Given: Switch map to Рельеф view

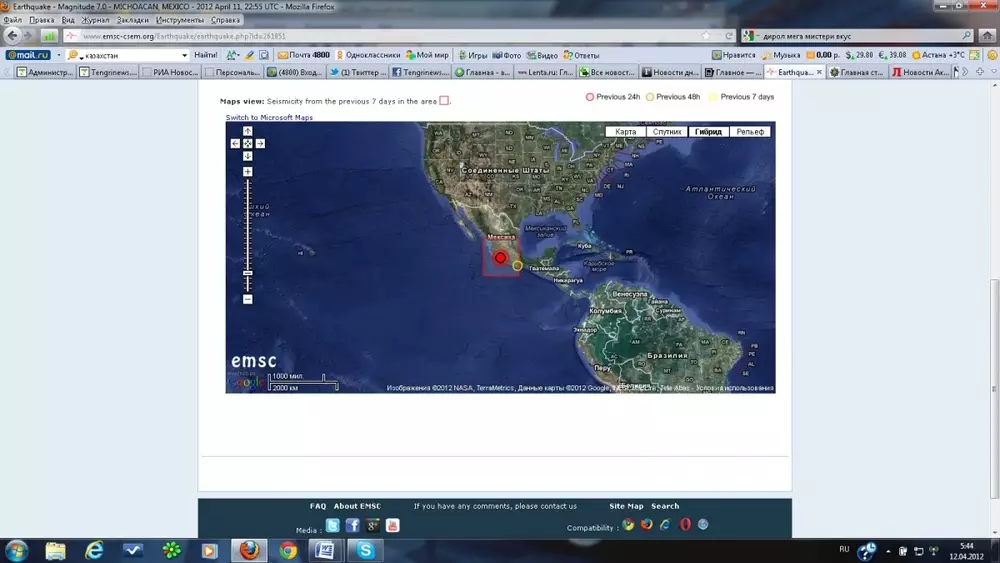Looking at the screenshot, I should (750, 132).
